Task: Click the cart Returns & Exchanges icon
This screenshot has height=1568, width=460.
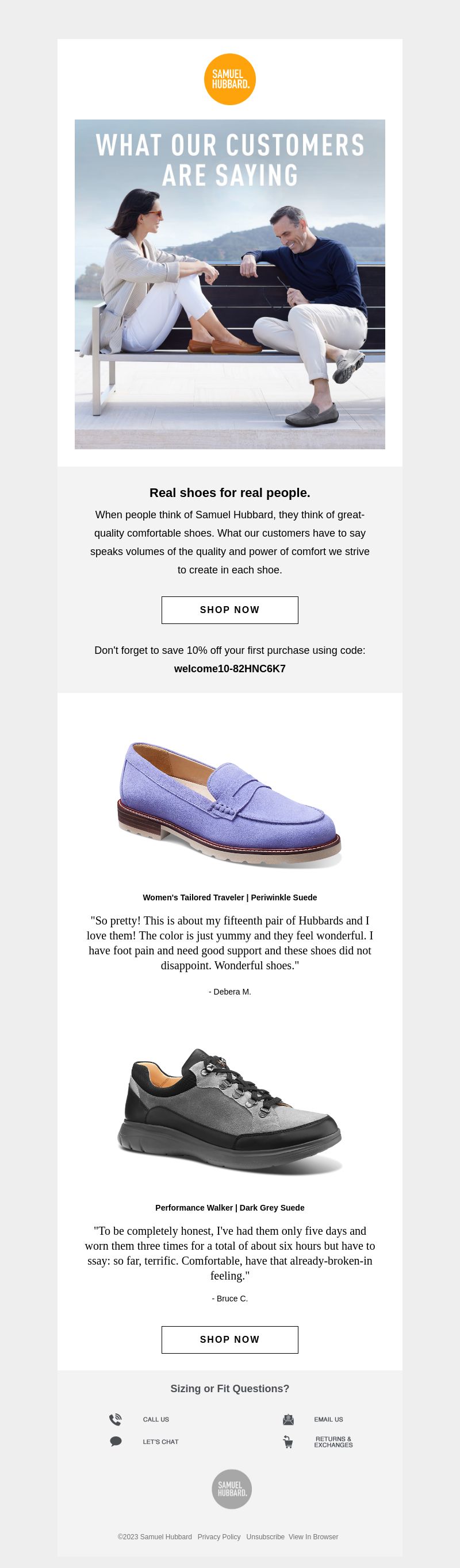Action: 288,1442
